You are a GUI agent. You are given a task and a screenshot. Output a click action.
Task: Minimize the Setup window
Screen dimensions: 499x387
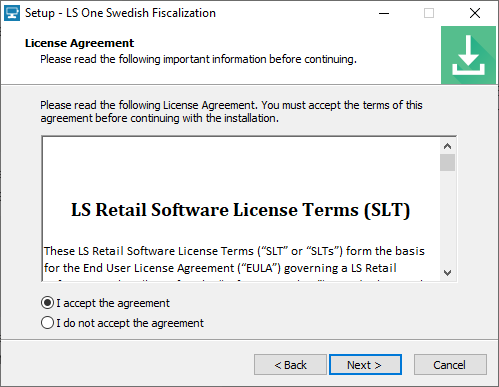point(384,13)
